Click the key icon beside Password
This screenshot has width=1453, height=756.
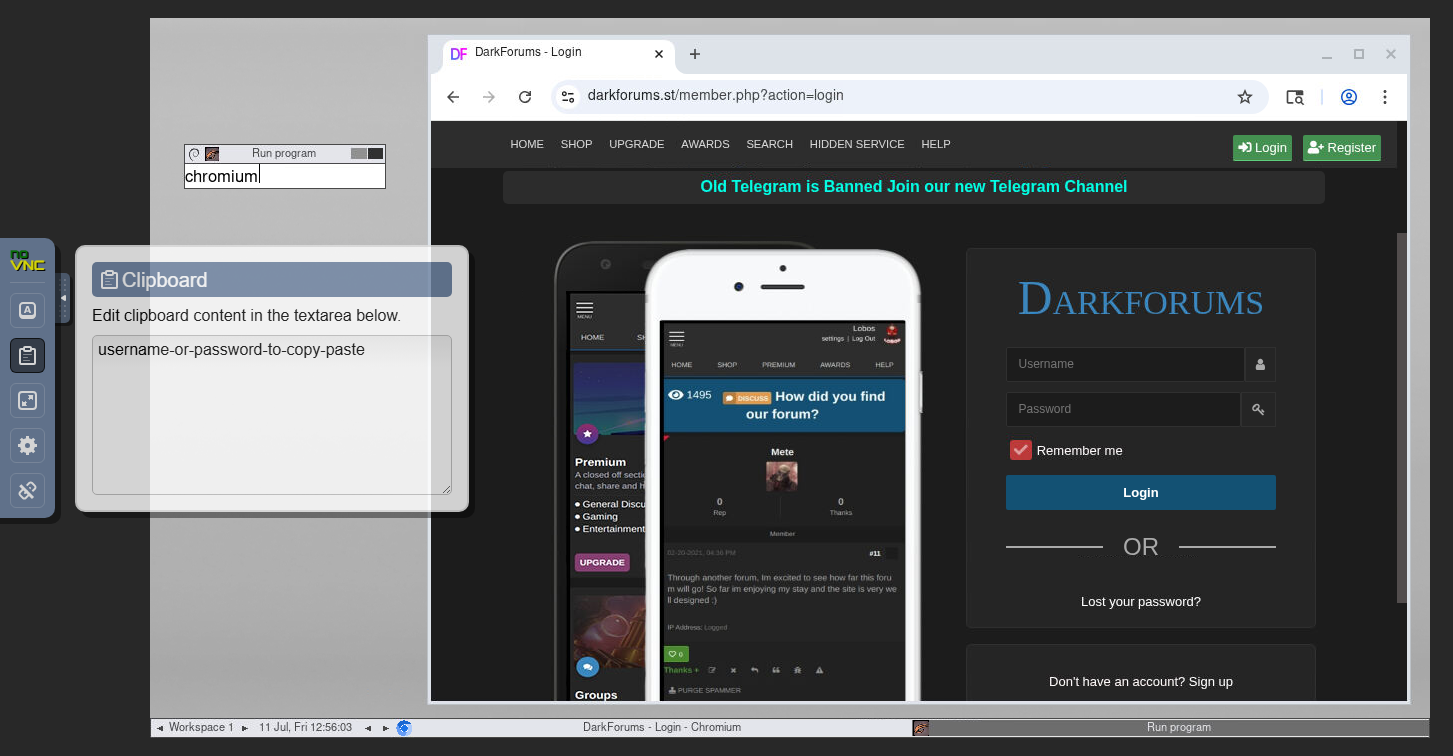(x=1258, y=409)
